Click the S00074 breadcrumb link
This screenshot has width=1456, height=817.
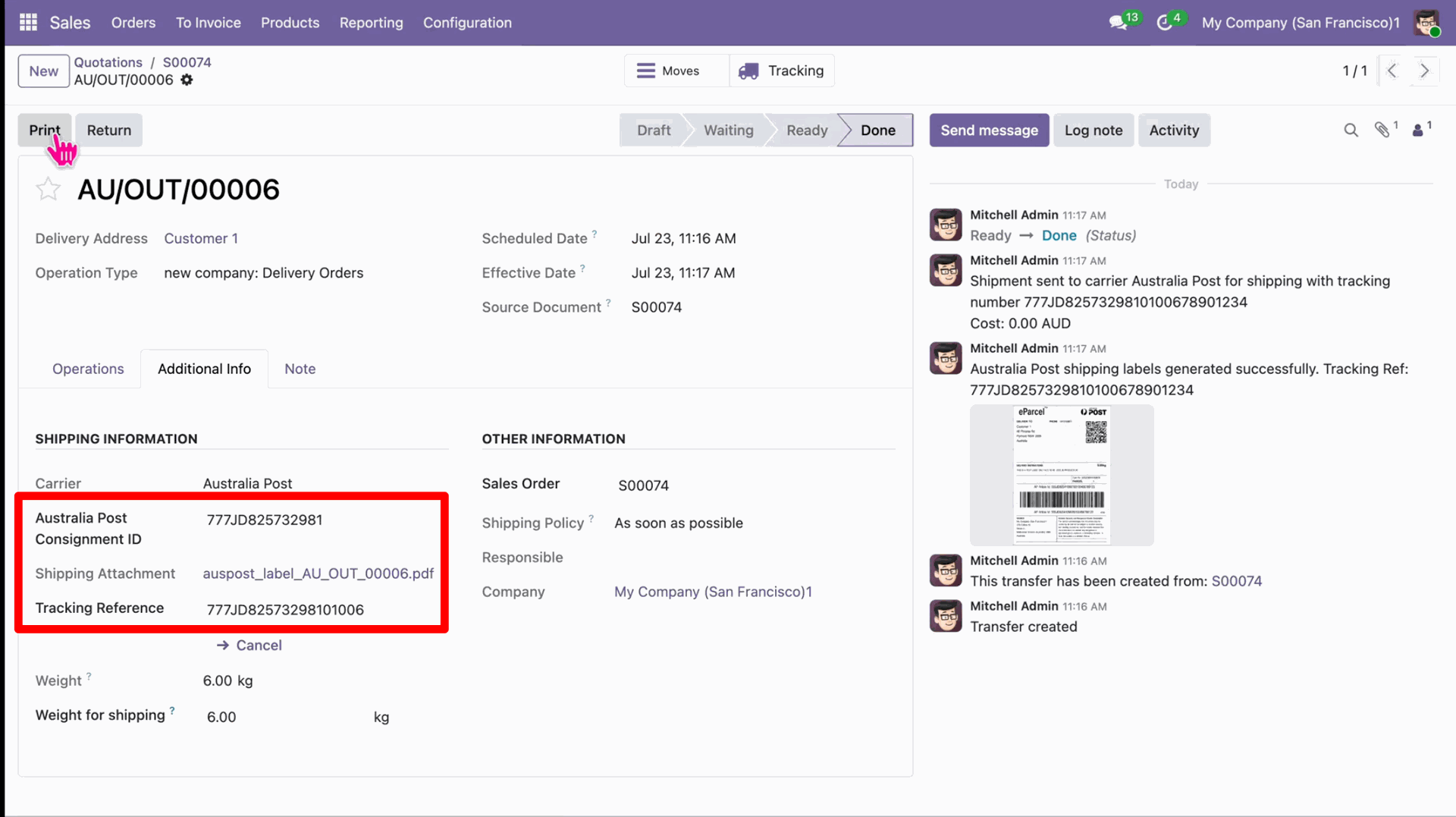187,62
